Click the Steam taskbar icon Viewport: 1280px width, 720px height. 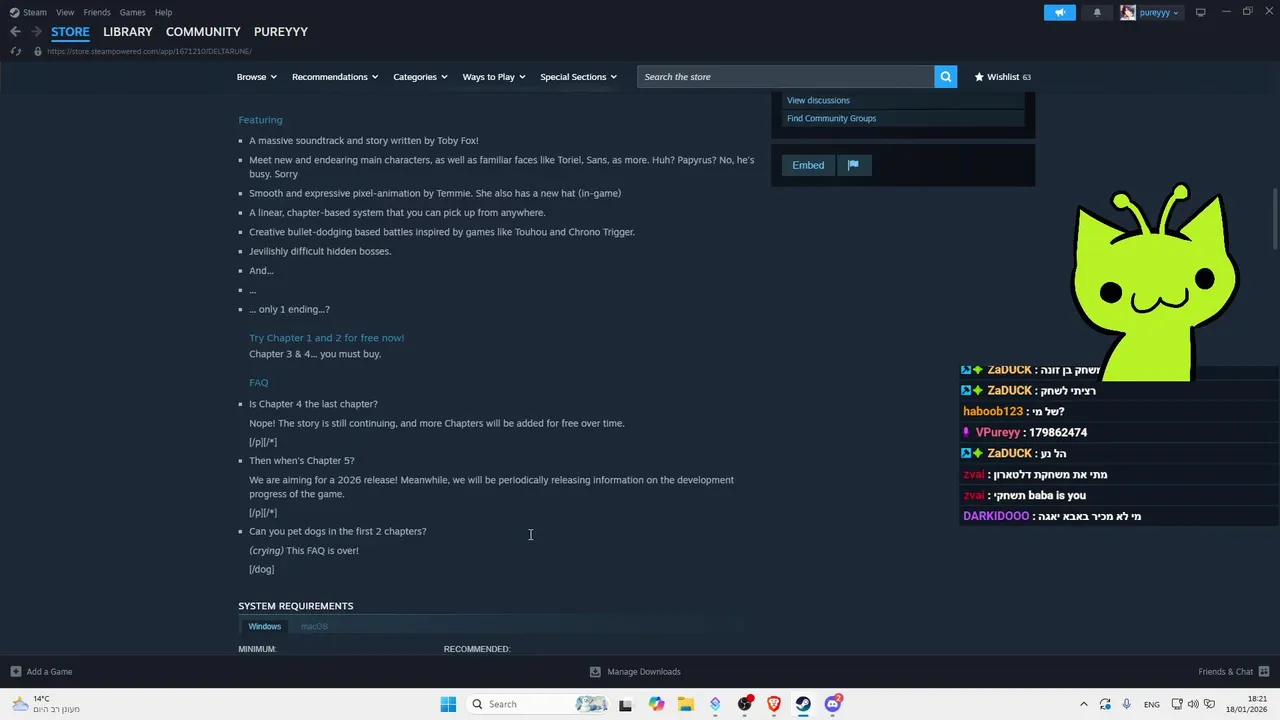803,704
